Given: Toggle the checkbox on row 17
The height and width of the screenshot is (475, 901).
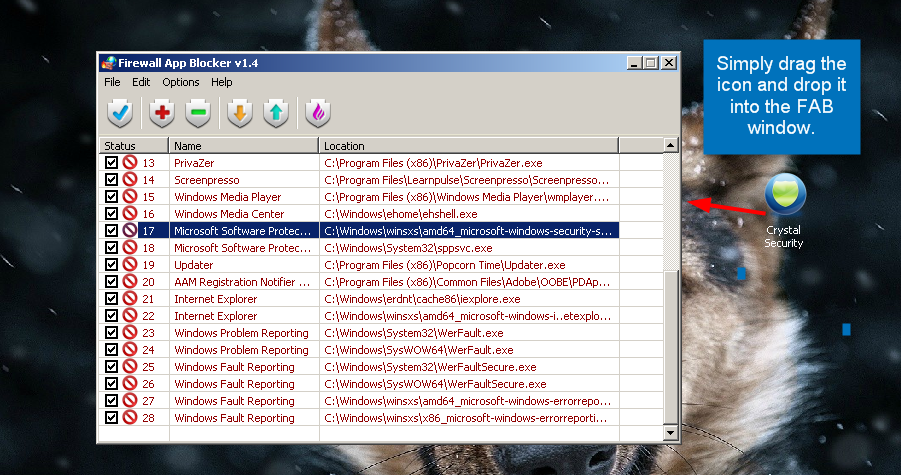Looking at the screenshot, I should click(111, 231).
